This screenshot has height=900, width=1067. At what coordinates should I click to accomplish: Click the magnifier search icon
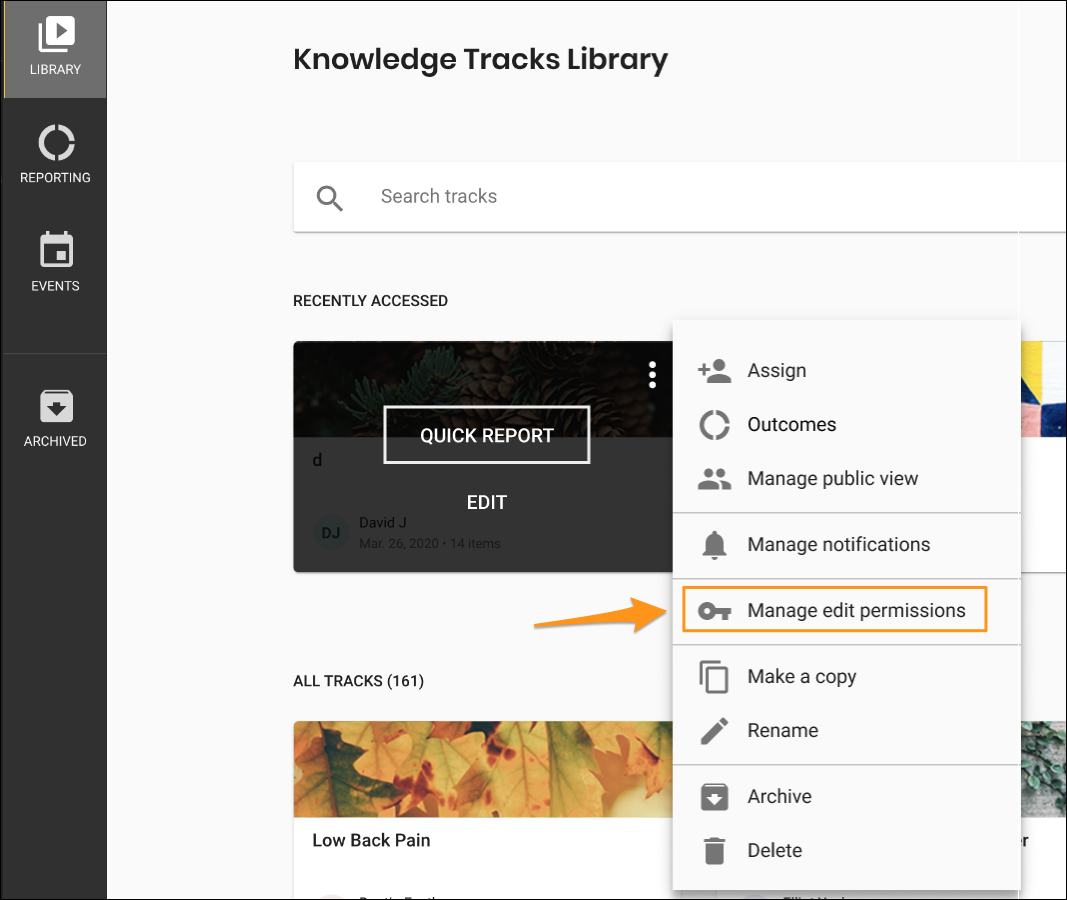point(330,198)
